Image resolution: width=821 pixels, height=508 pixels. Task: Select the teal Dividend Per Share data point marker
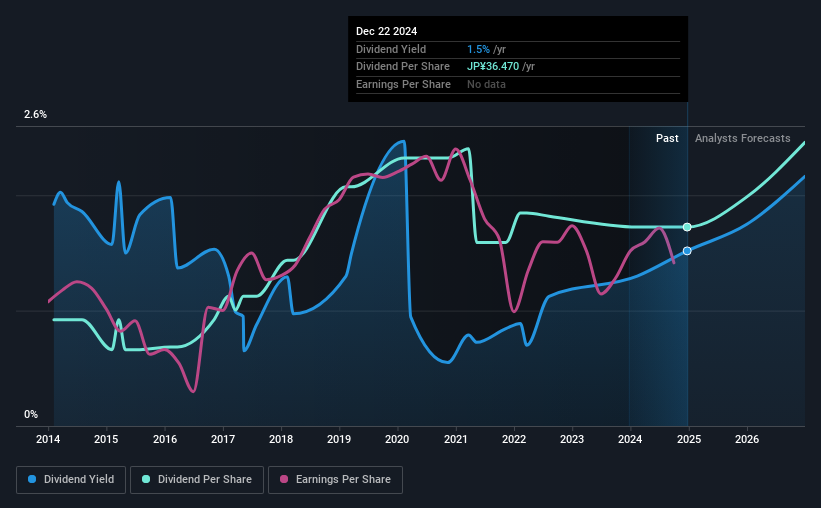point(687,227)
